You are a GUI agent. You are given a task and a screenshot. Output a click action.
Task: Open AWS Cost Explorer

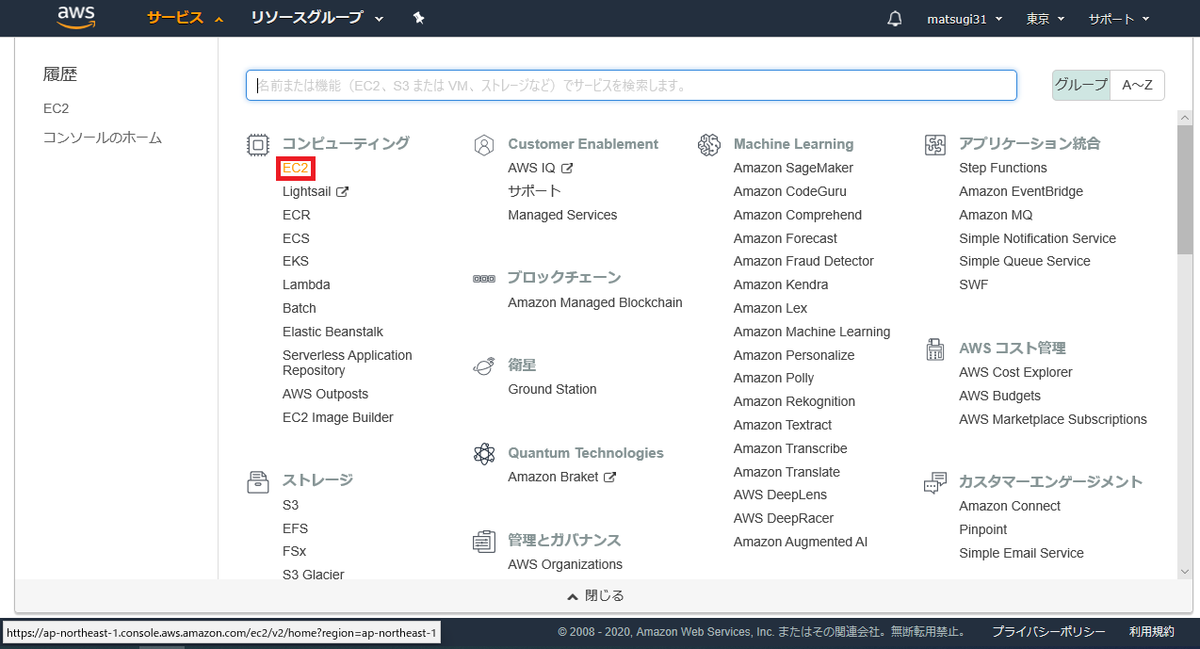point(1016,372)
